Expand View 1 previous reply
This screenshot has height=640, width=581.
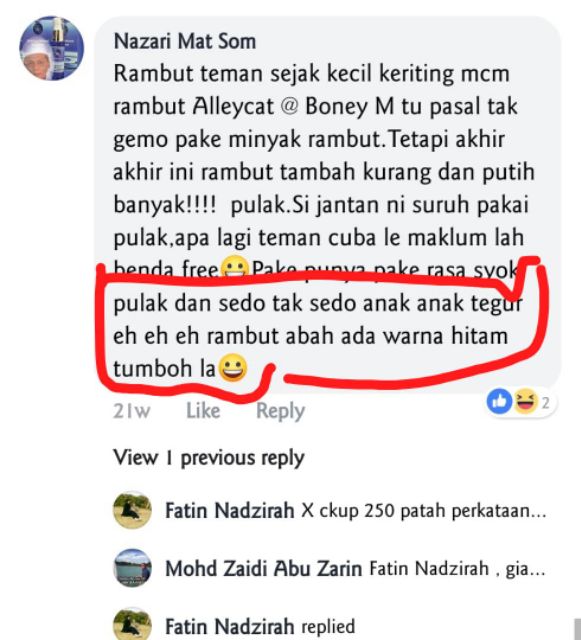(209, 458)
